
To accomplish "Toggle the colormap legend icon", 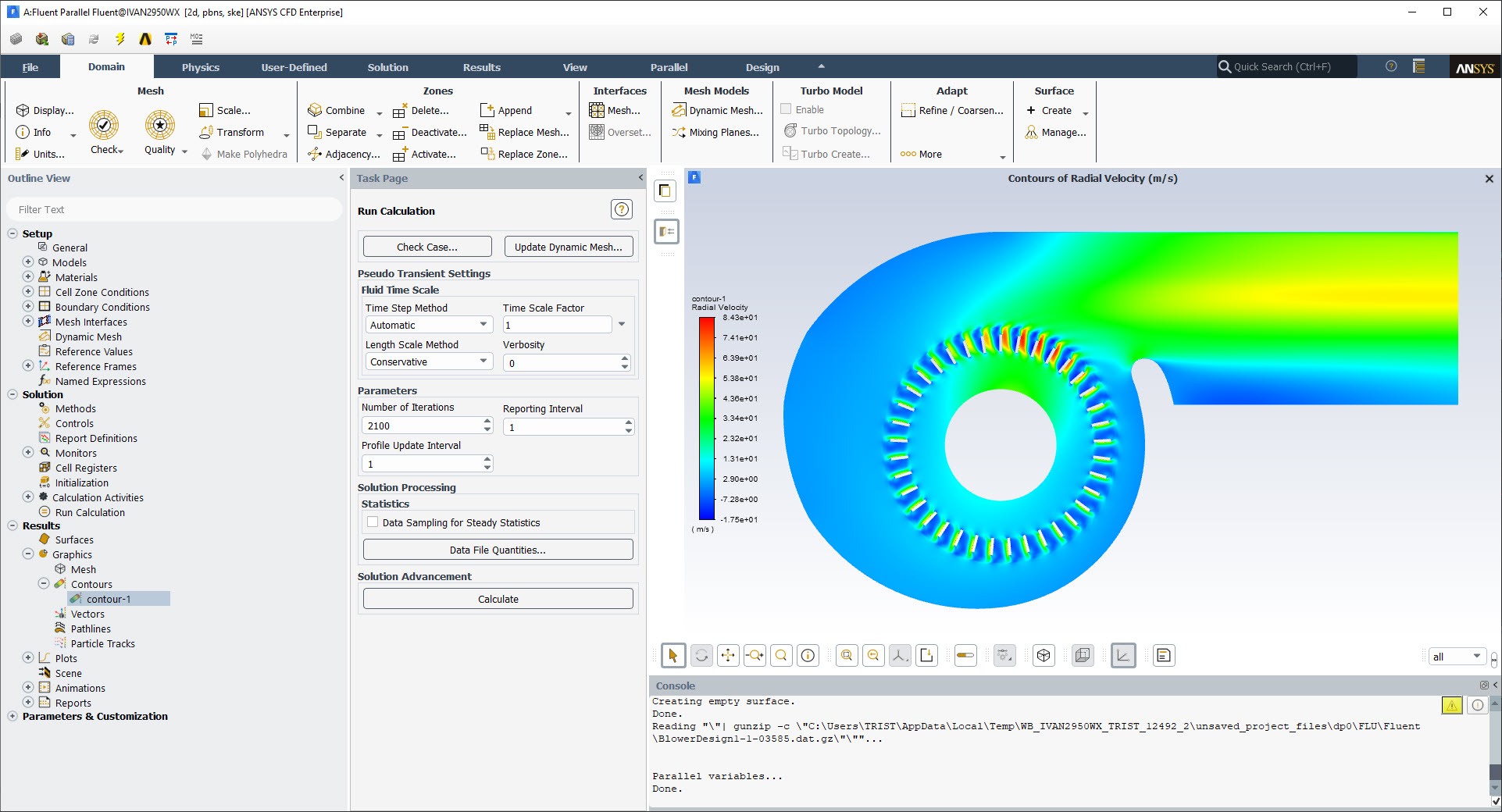I will coord(965,656).
